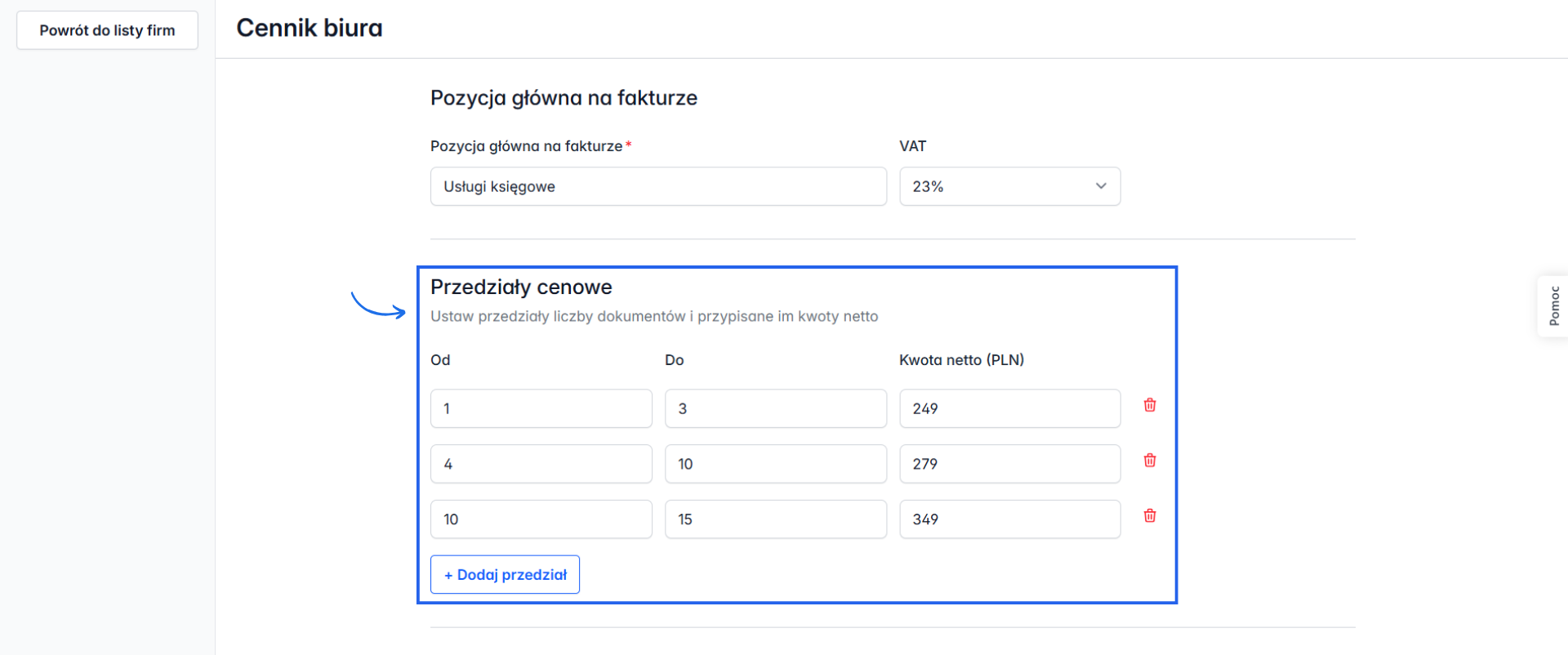Screen dimensions: 1568x655
Task: Select the Do field containing 10
Action: [775, 464]
